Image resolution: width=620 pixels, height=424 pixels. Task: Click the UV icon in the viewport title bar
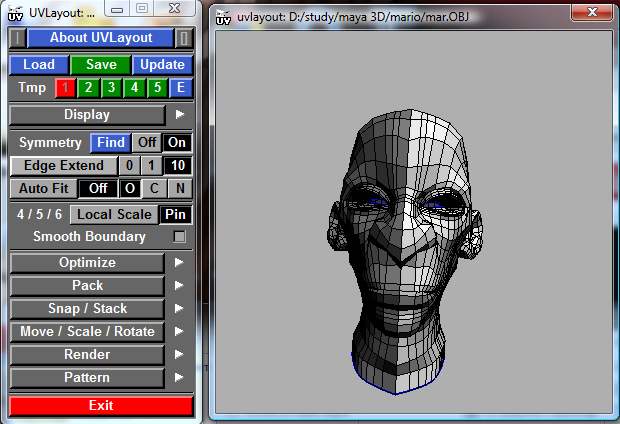point(224,17)
